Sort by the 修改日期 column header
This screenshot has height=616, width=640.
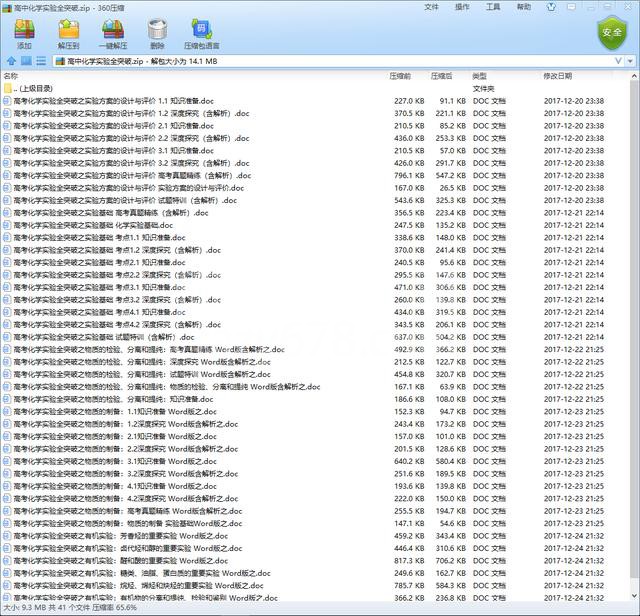pos(558,76)
